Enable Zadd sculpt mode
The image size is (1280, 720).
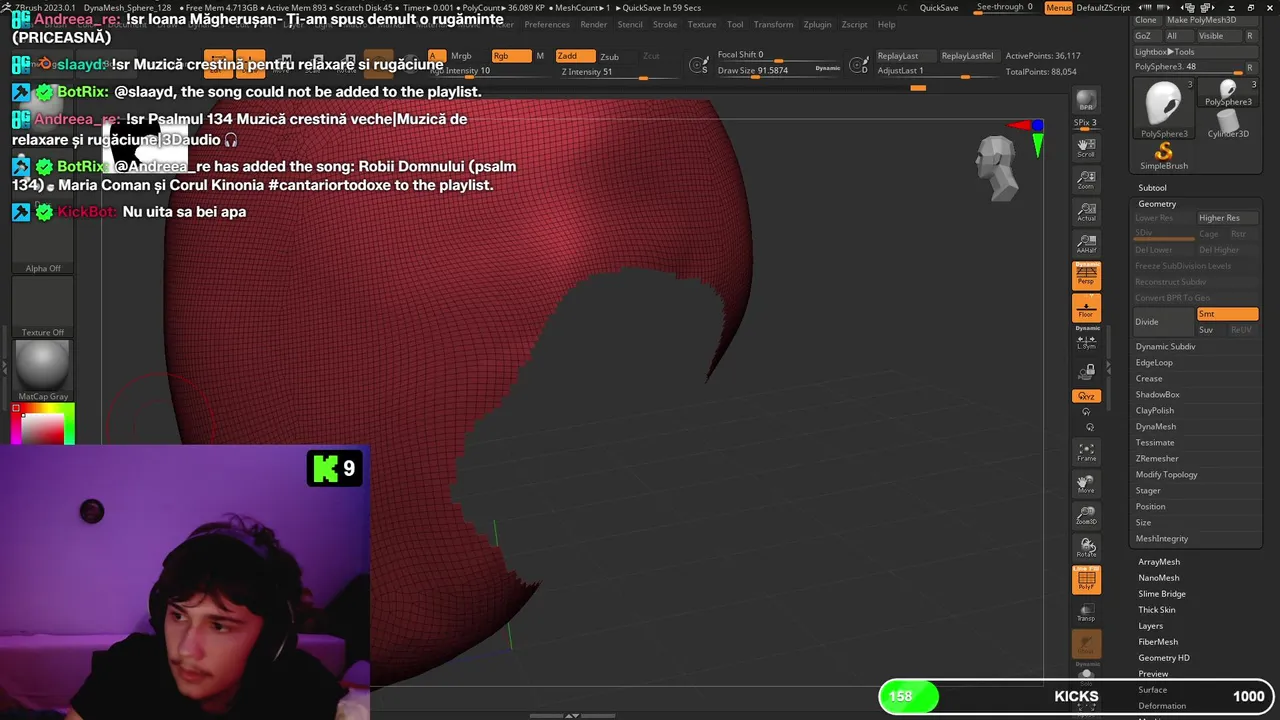(575, 56)
